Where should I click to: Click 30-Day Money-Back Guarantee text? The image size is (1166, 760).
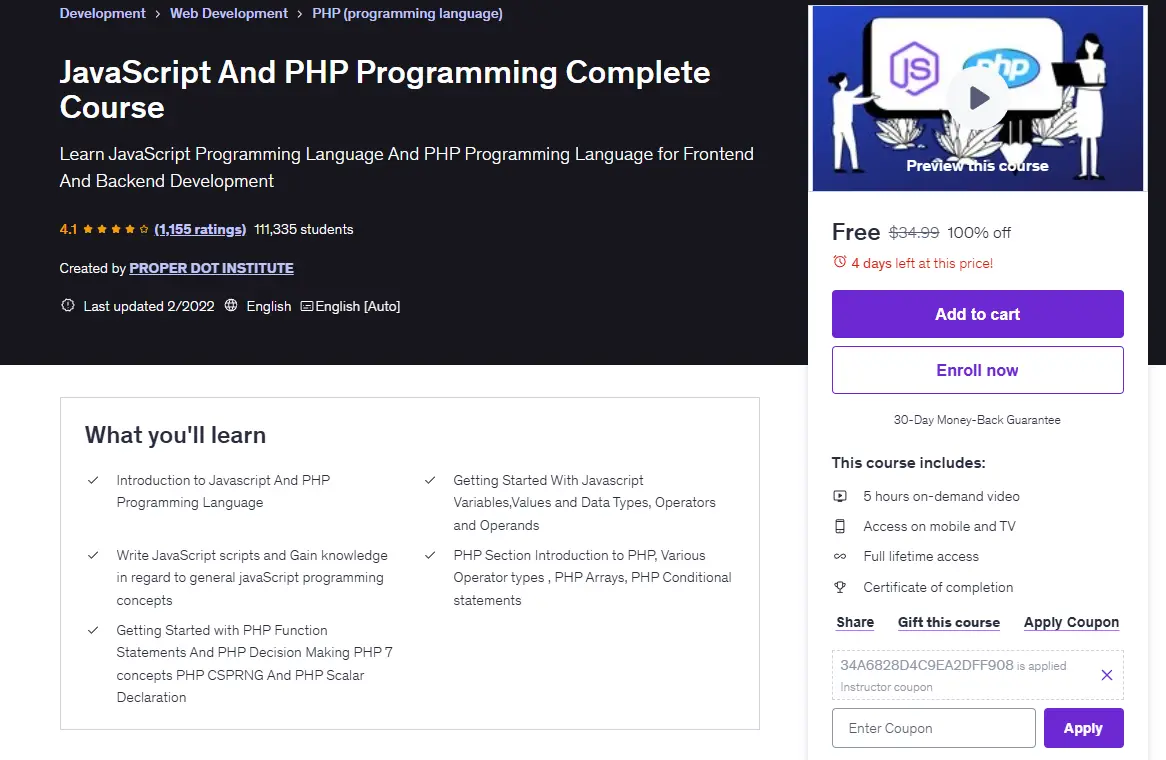[977, 419]
